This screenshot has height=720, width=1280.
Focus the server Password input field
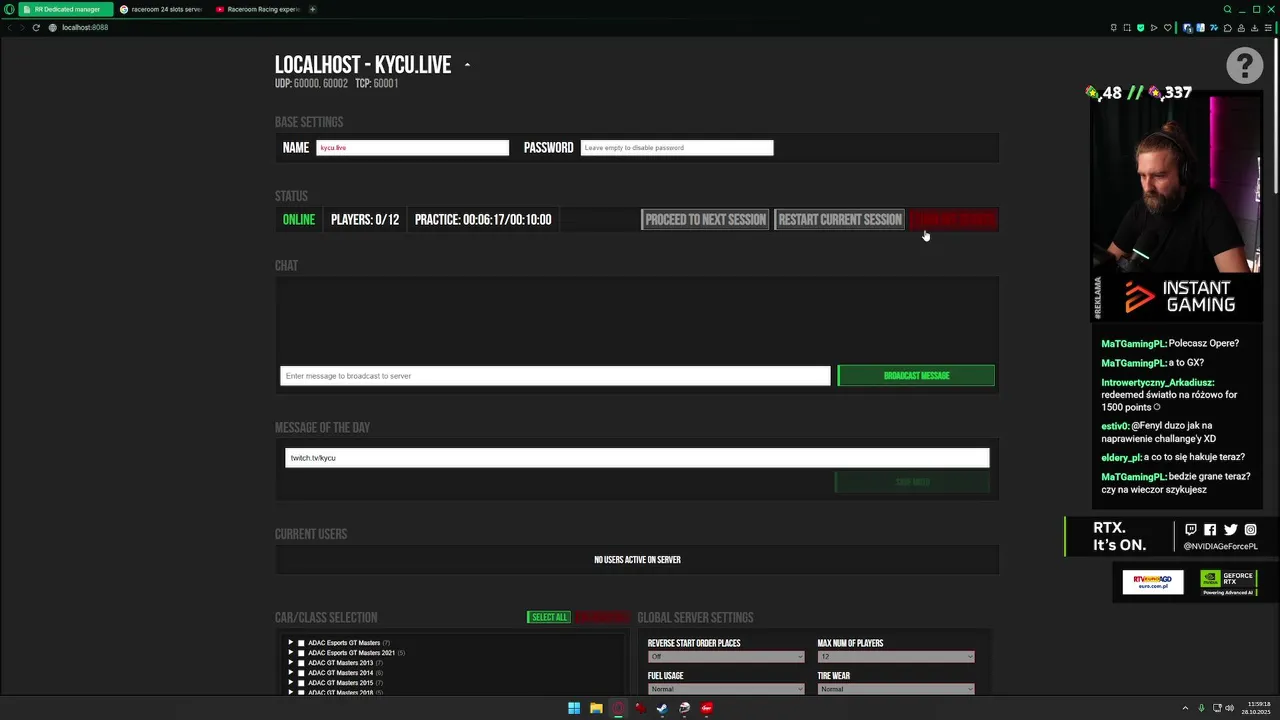click(x=677, y=148)
